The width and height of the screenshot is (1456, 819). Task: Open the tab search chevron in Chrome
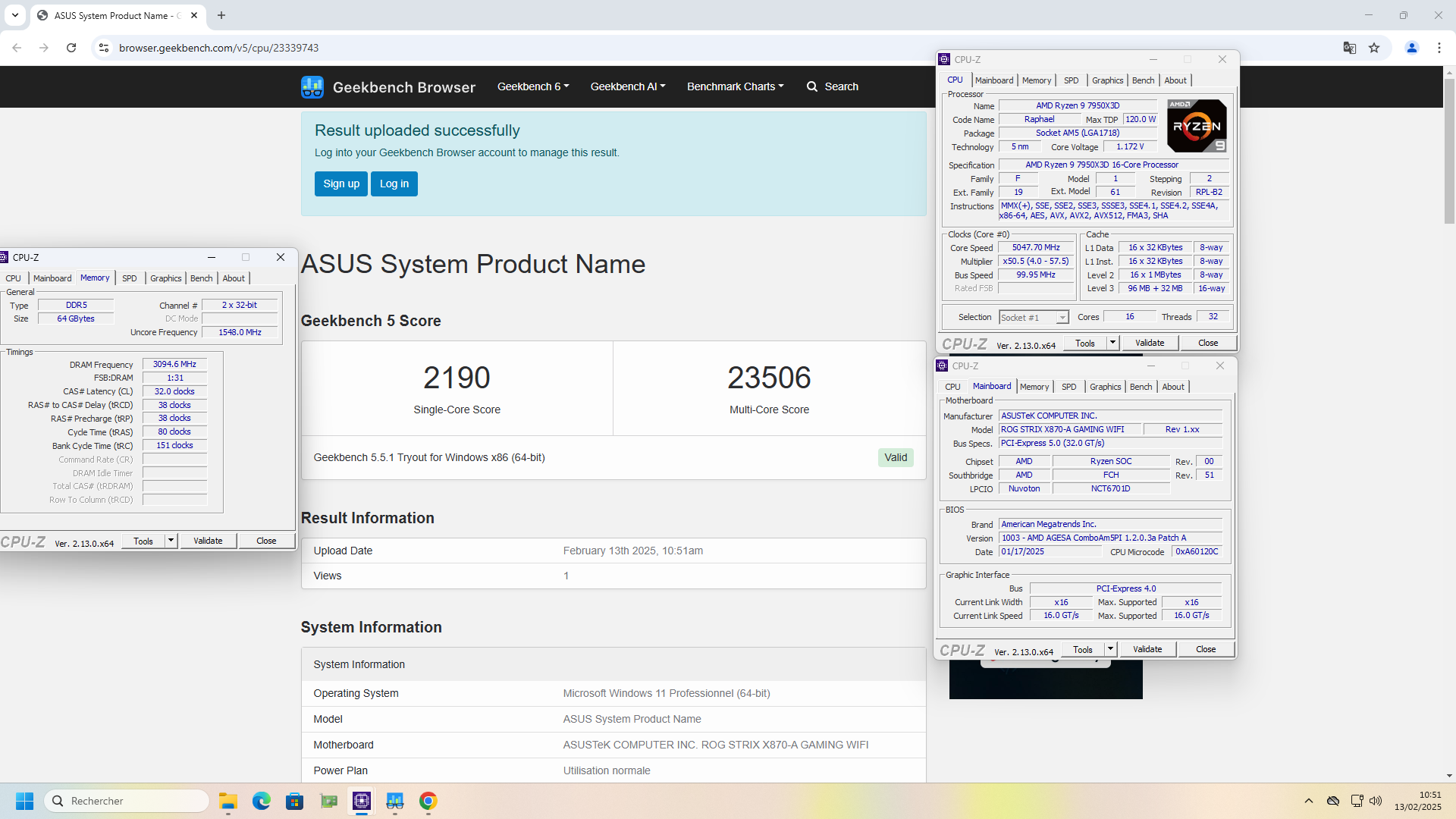14,15
